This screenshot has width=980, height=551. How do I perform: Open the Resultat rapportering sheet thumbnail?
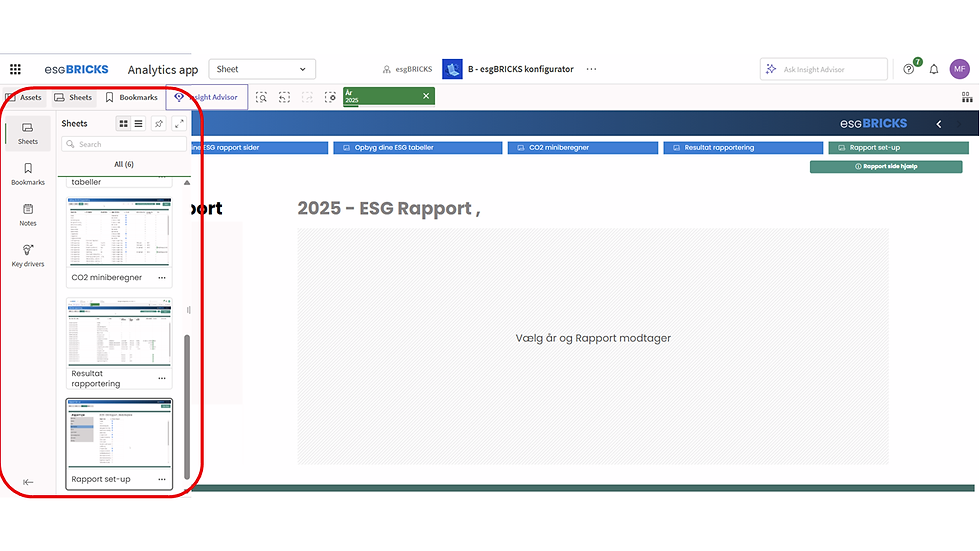[x=119, y=332]
